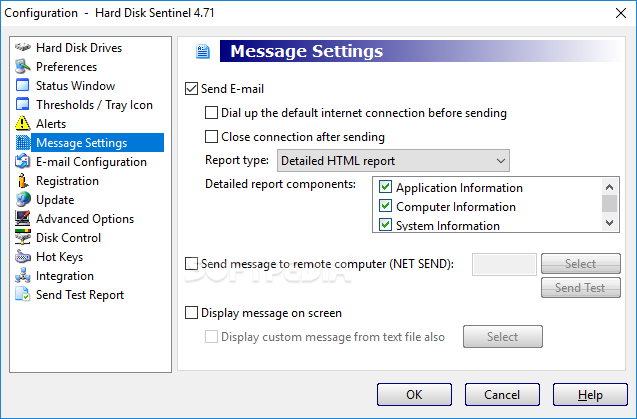637x419 pixels.
Task: Click the E-mail Configuration icon
Action: click(x=23, y=161)
